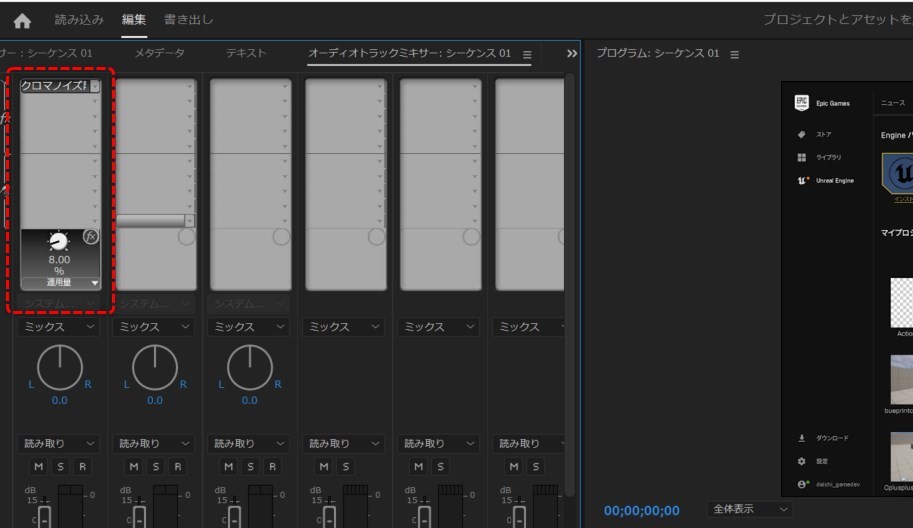The image size is (913, 528).
Task: Click the 8.00 effect amount value
Action: click(x=59, y=260)
